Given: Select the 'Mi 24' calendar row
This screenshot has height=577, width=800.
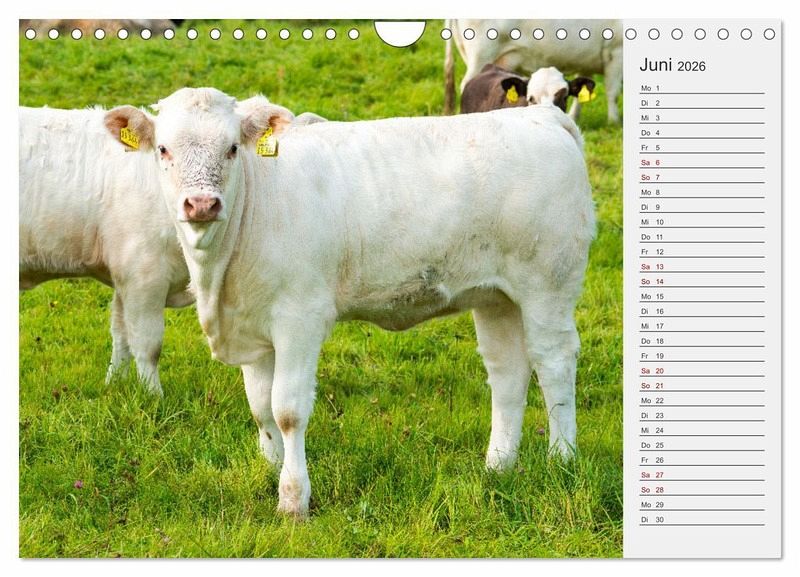Looking at the screenshot, I should tap(702, 430).
